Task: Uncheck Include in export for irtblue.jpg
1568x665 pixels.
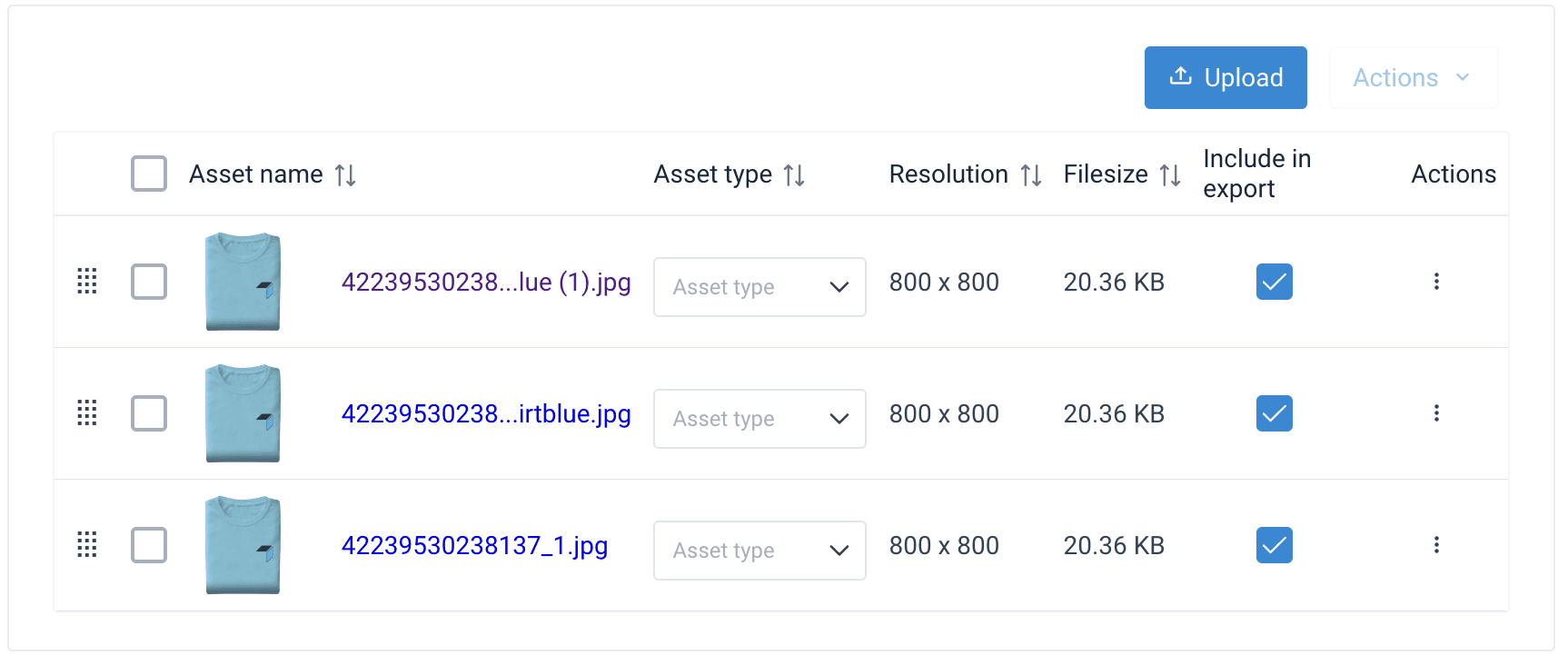Action: (x=1274, y=413)
